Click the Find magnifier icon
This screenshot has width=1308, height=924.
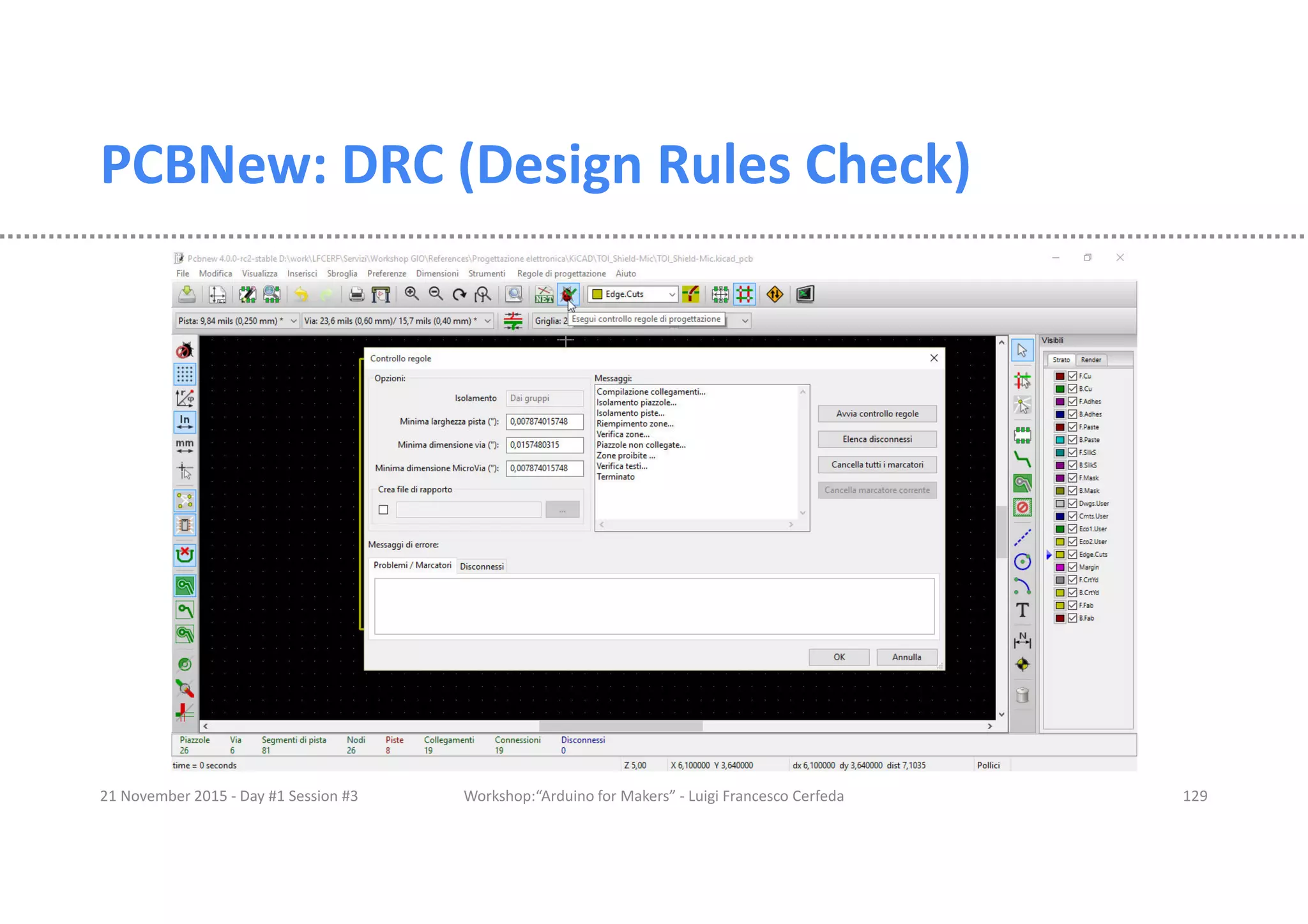coord(514,294)
